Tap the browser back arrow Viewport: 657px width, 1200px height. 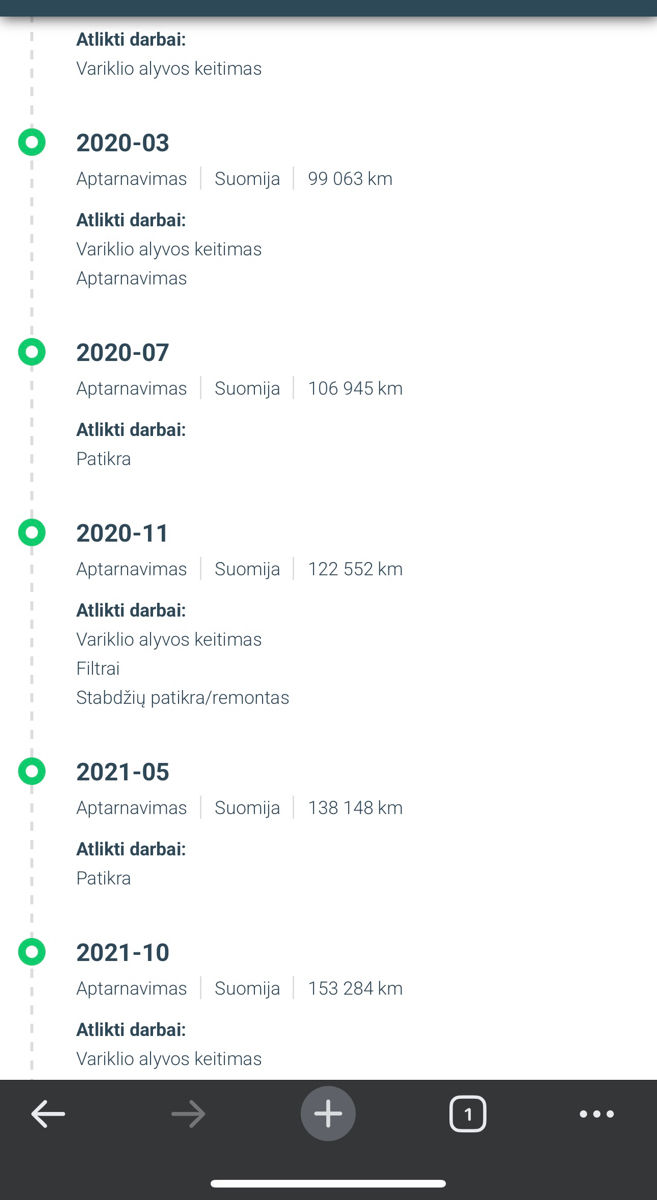tap(48, 1114)
